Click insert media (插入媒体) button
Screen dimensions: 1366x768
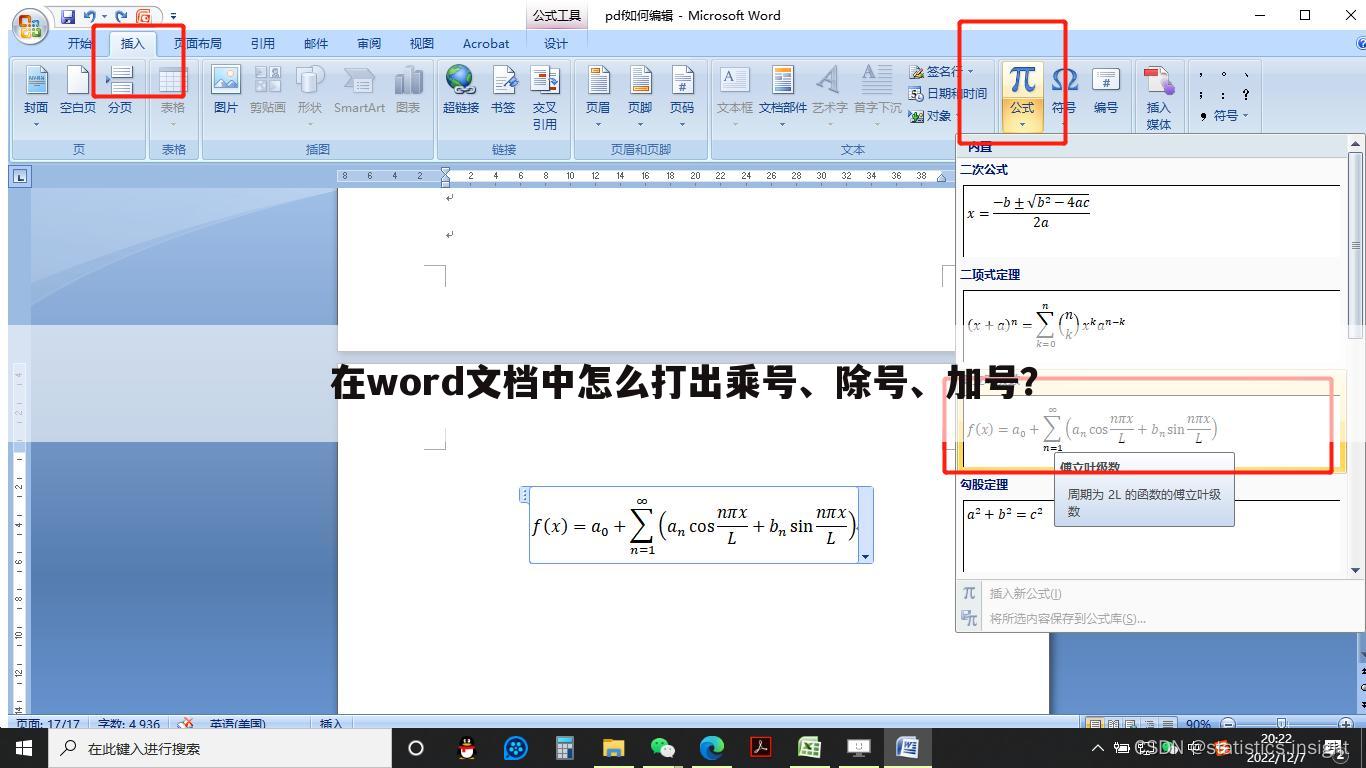click(x=1158, y=98)
